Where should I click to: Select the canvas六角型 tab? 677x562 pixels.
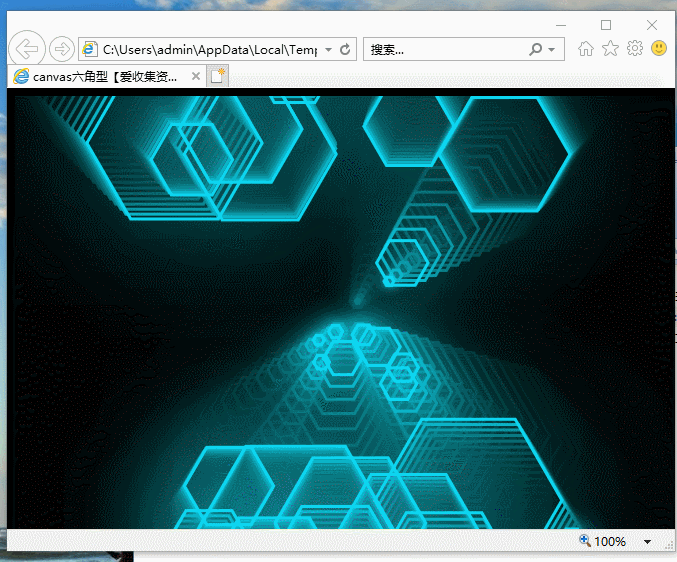coord(107,76)
